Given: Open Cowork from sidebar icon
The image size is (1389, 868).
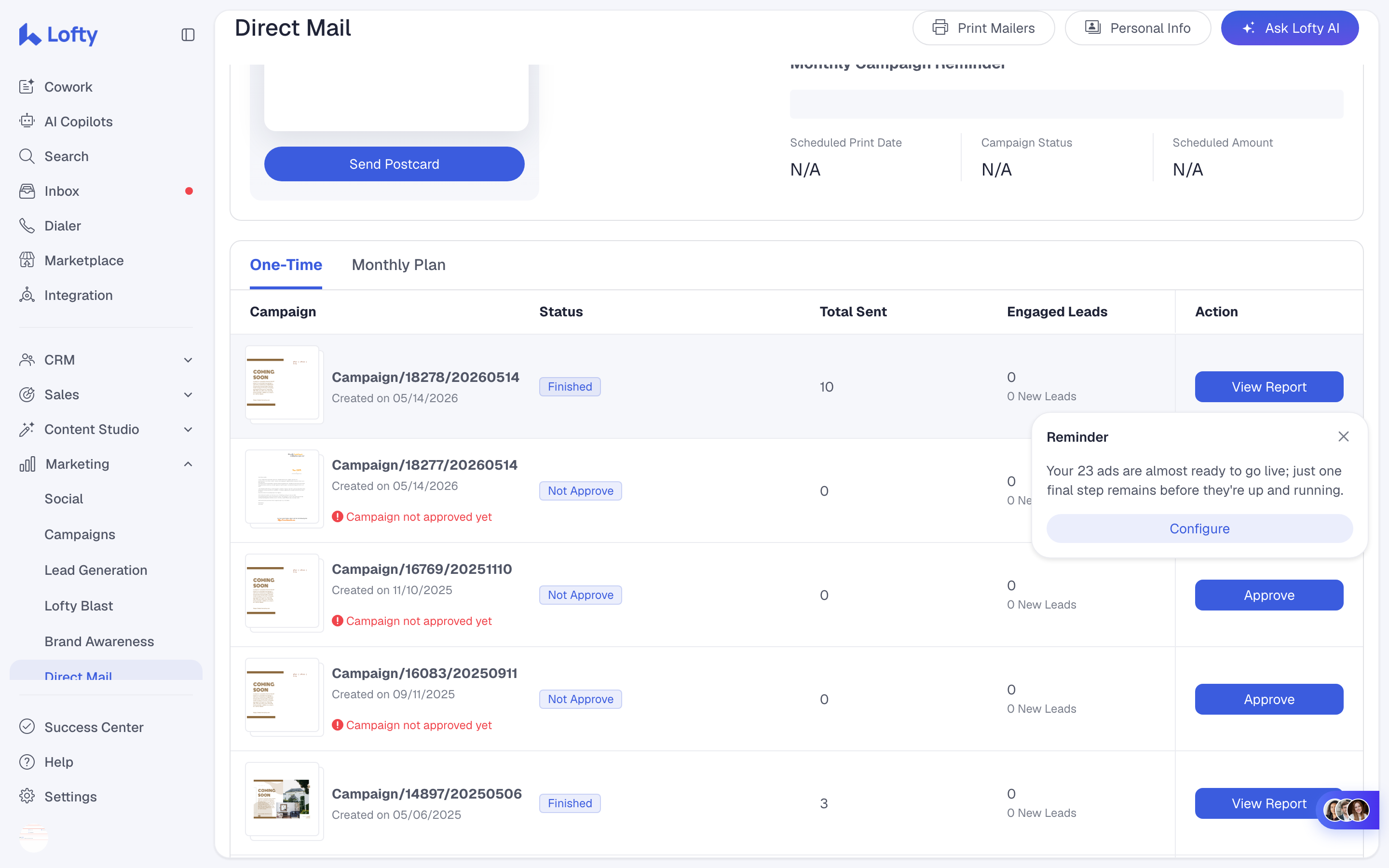Looking at the screenshot, I should tap(27, 87).
